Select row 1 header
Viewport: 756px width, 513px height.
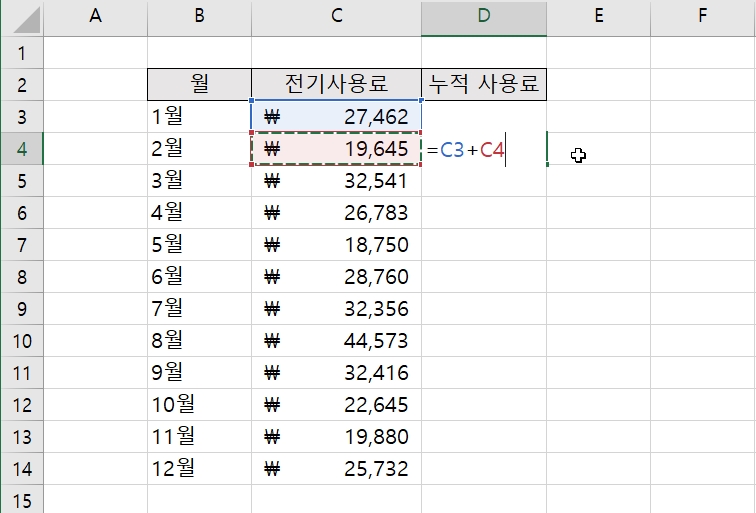click(22, 53)
